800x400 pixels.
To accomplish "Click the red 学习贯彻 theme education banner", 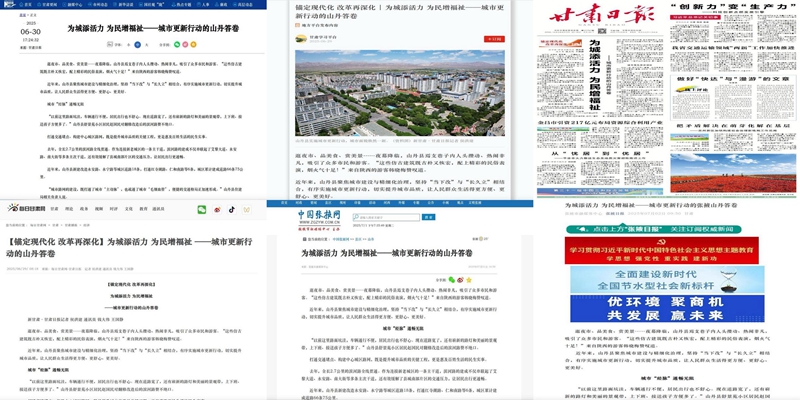I will click(662, 250).
